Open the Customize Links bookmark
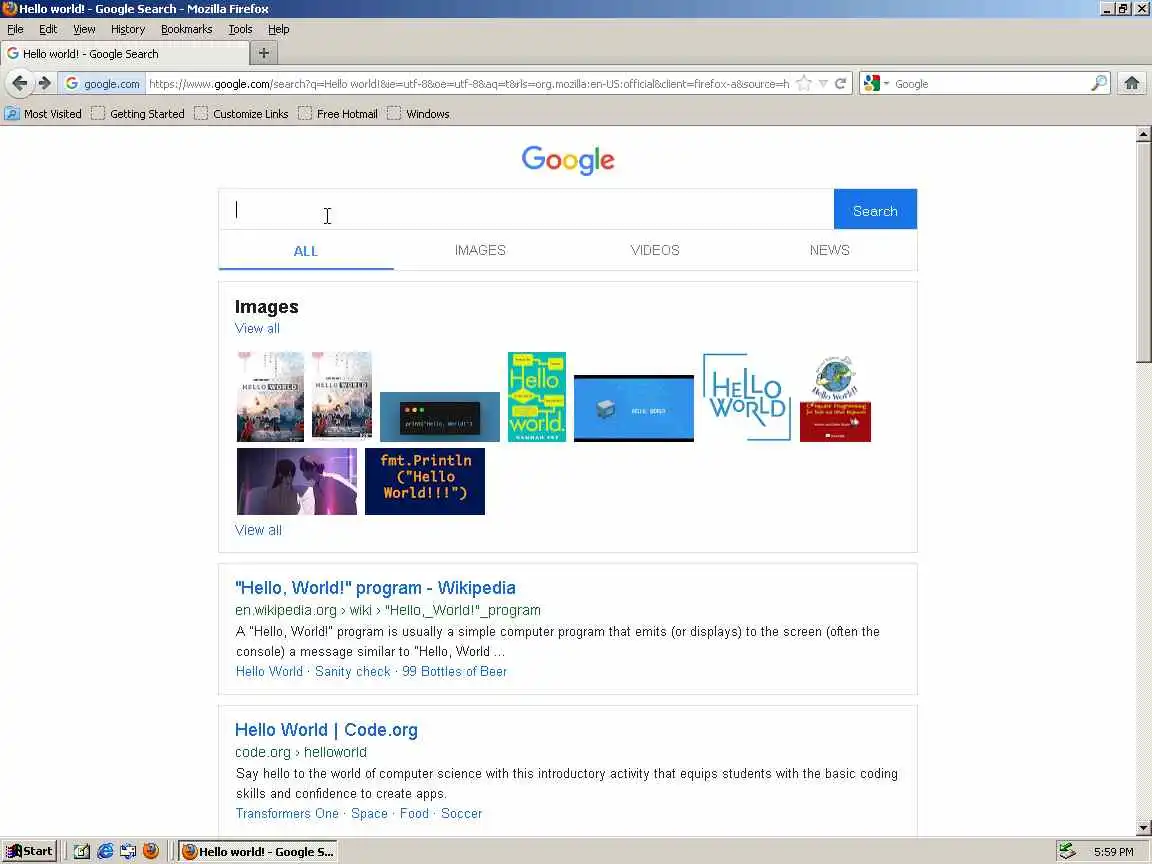Image resolution: width=1152 pixels, height=864 pixels. [x=242, y=114]
